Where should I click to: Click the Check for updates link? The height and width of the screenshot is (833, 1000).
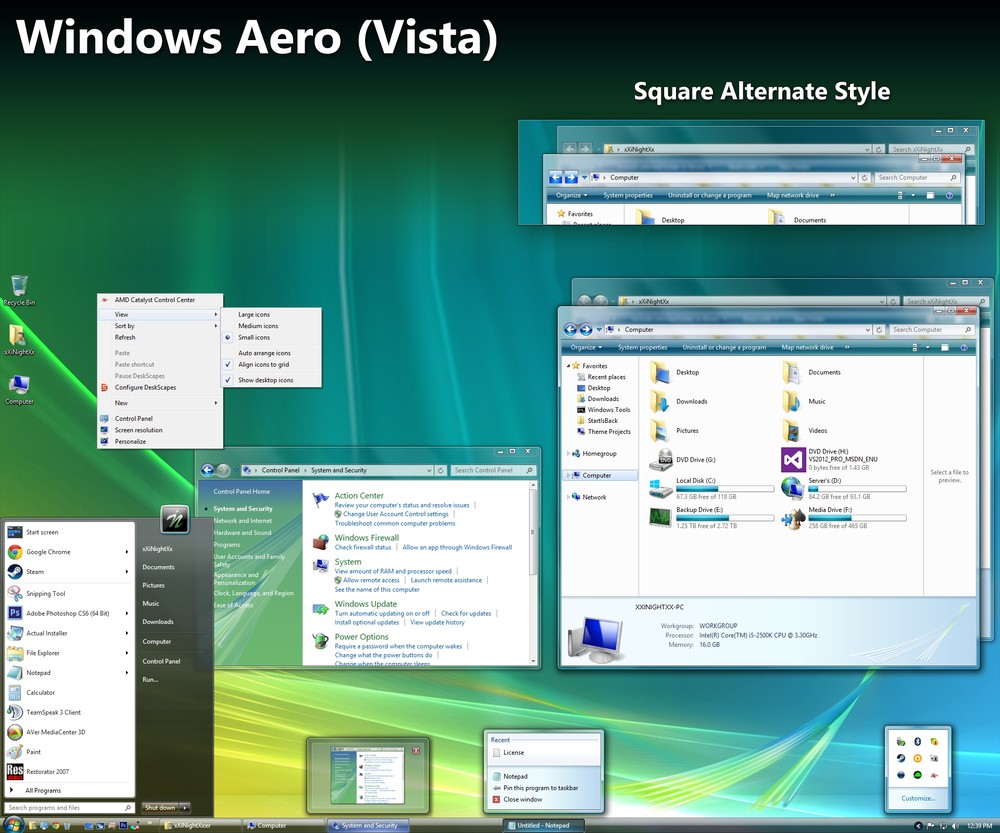click(x=466, y=614)
